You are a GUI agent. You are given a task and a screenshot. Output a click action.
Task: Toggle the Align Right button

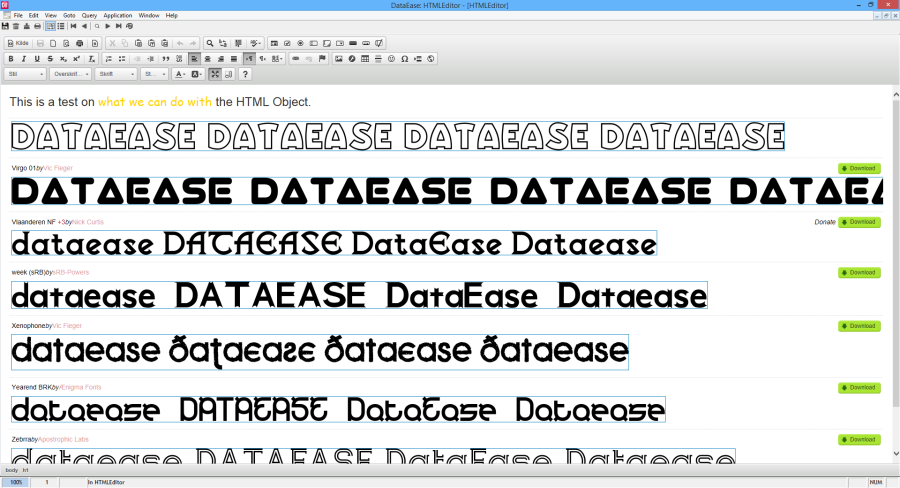220,59
